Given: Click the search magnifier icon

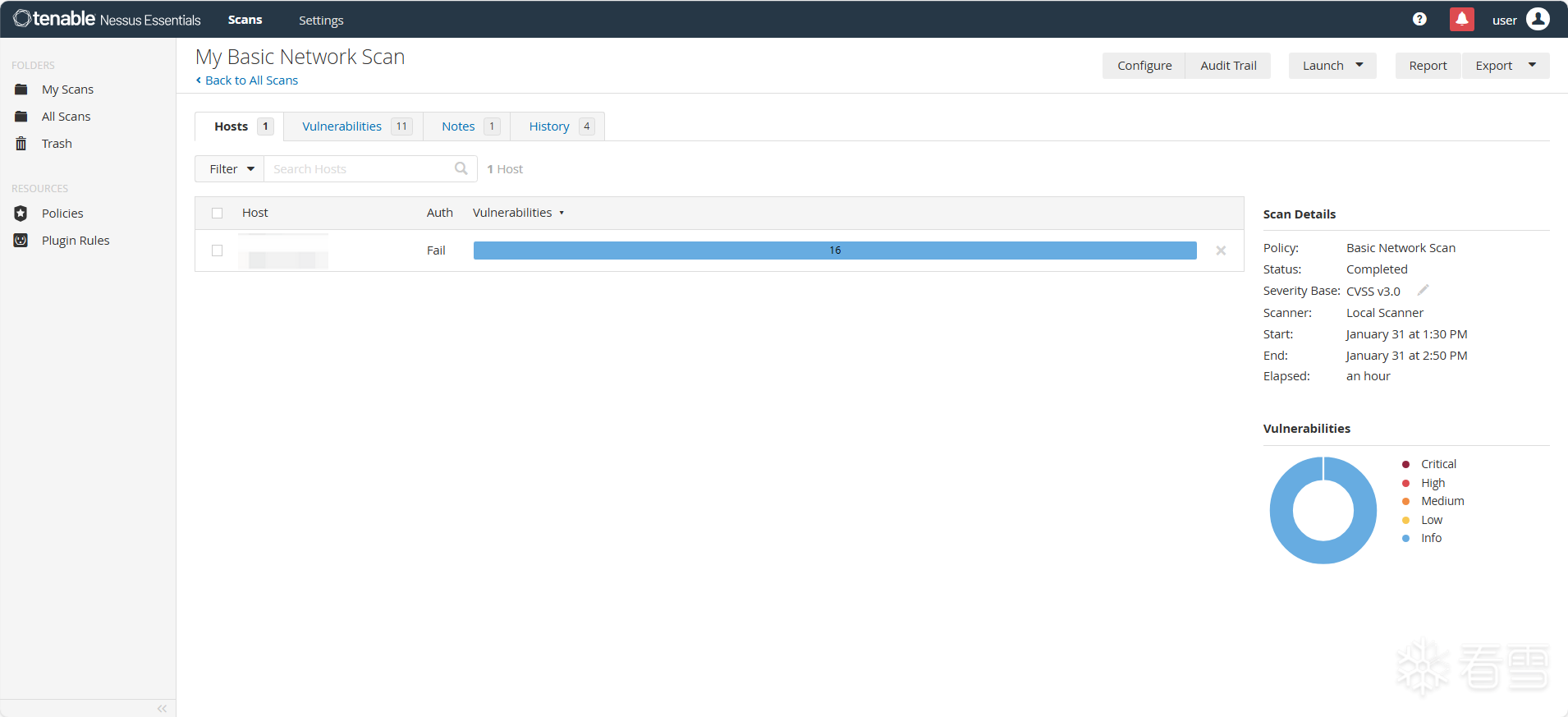Looking at the screenshot, I should pos(461,168).
